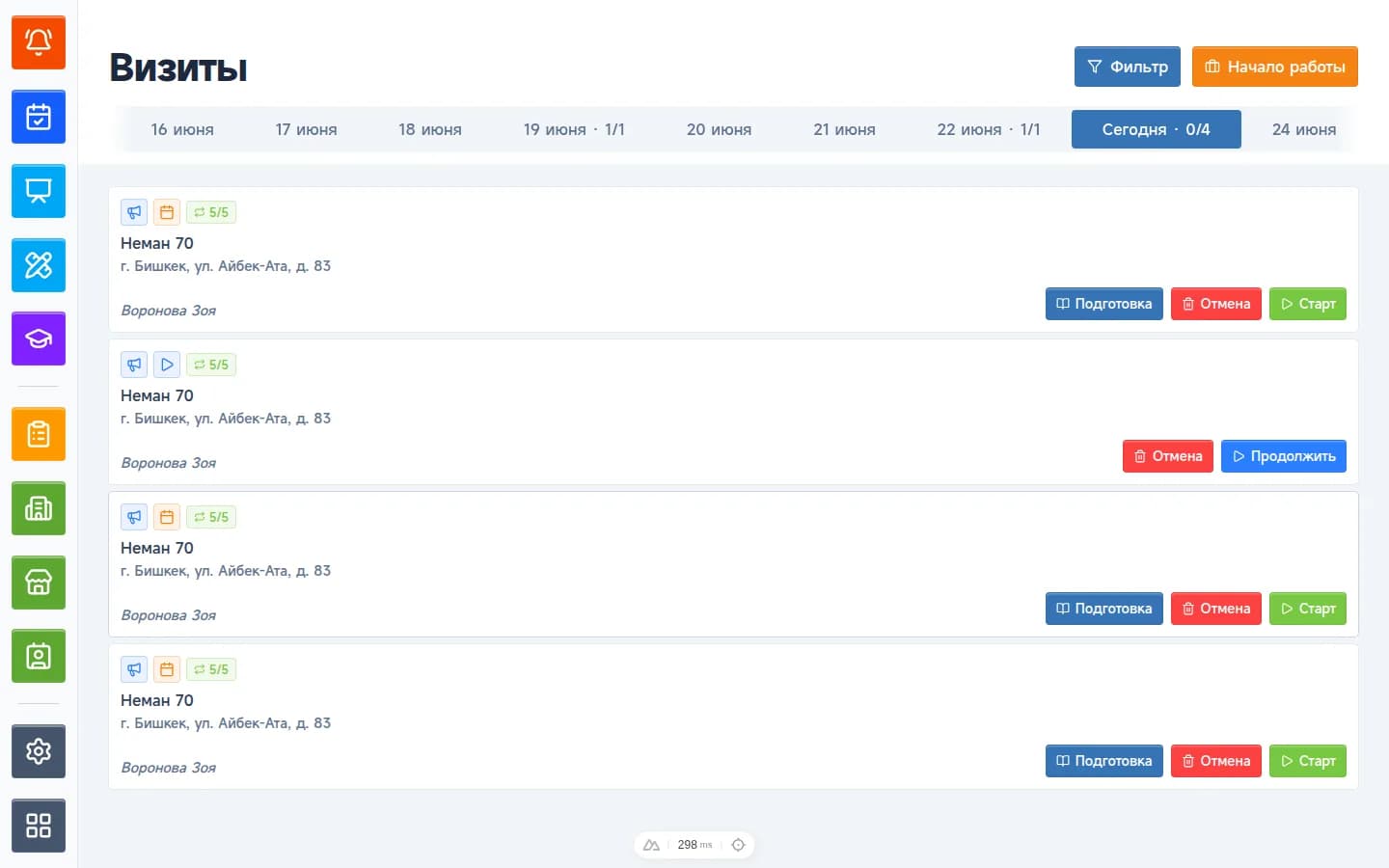Image resolution: width=1389 pixels, height=868 pixels.
Task: Click orange calendar icon on third visit card
Action: click(x=167, y=517)
